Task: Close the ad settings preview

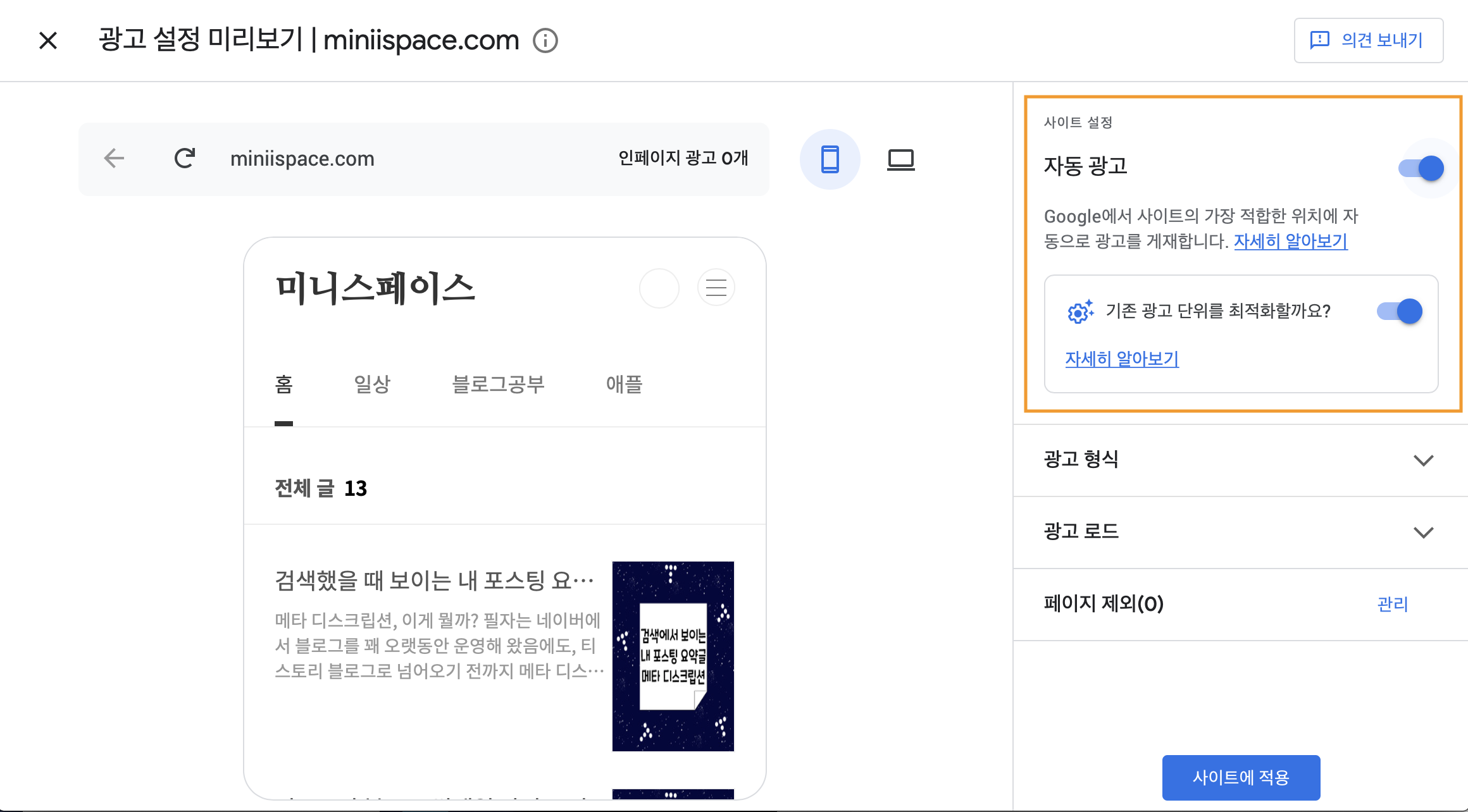Action: click(x=48, y=40)
